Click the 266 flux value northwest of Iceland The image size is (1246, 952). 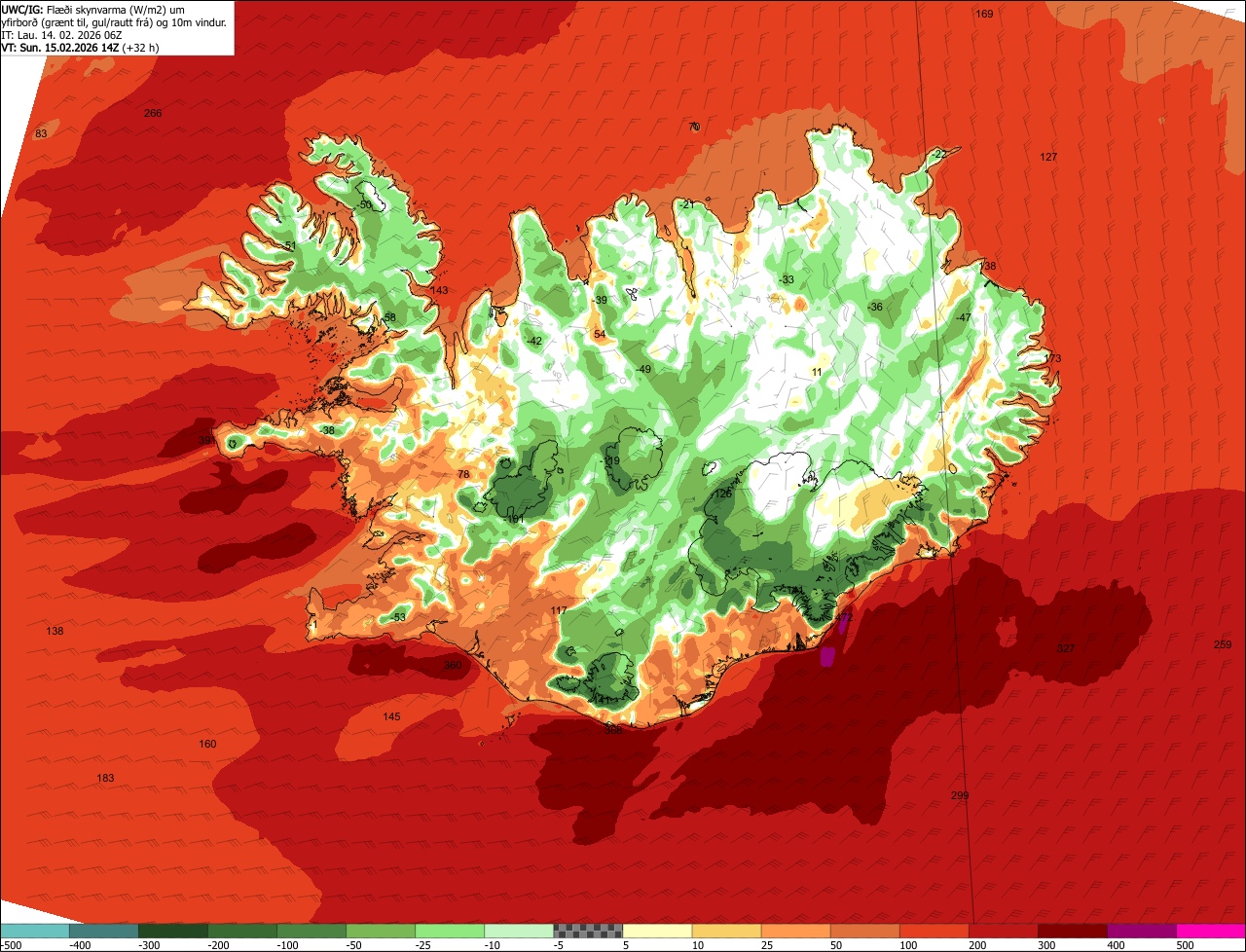(x=153, y=113)
